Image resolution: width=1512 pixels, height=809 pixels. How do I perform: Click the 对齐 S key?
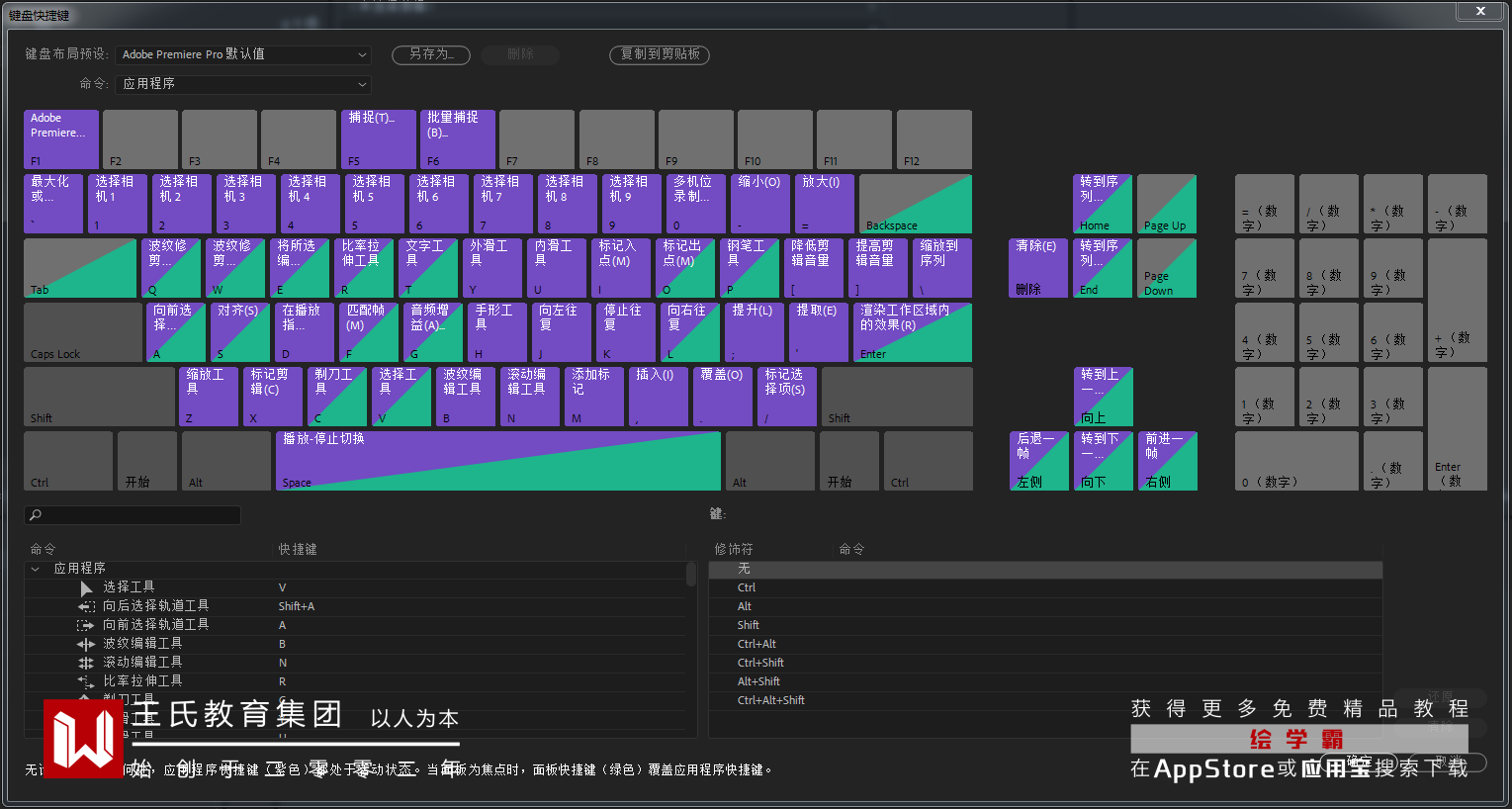point(240,332)
